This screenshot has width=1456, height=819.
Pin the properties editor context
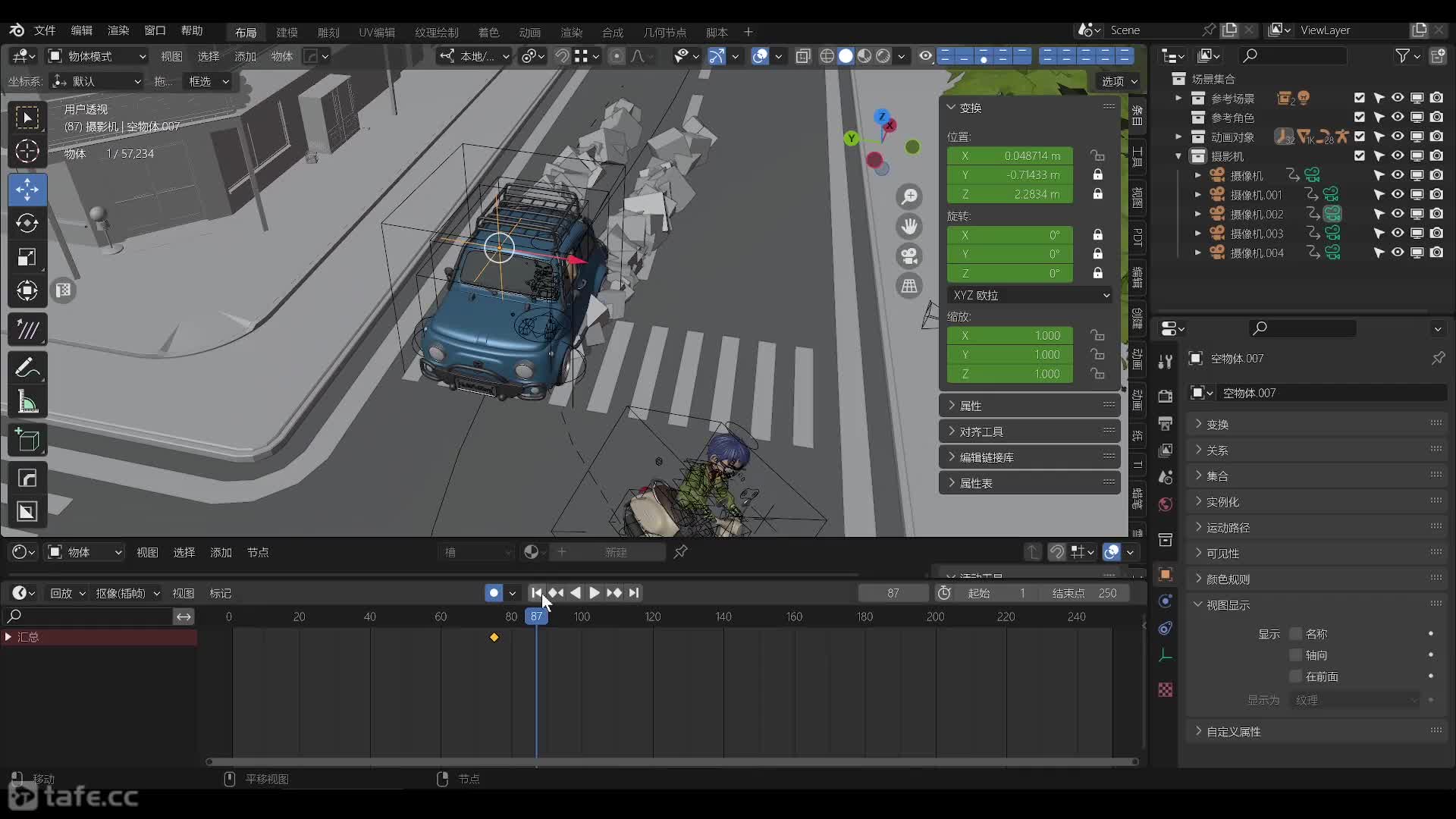point(1438,358)
